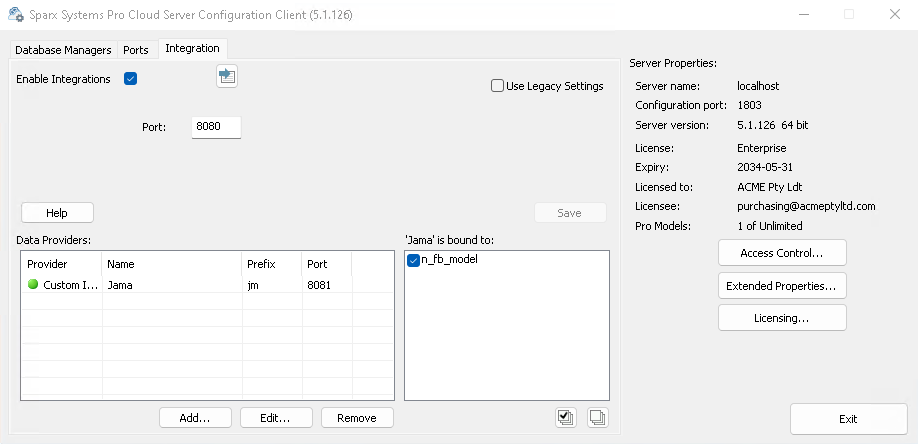Screen dimensions: 918x444
Task: Click the check all models icon
Action: 566,417
